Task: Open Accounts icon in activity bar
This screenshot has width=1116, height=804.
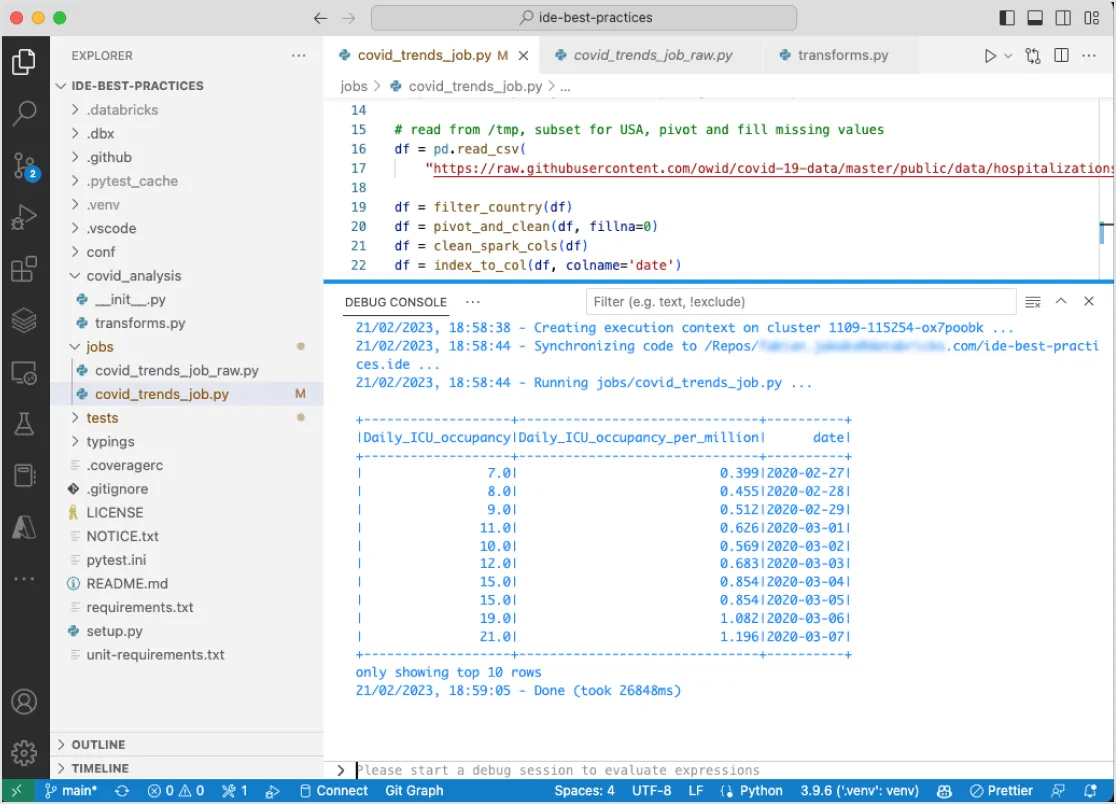Action: point(24,702)
